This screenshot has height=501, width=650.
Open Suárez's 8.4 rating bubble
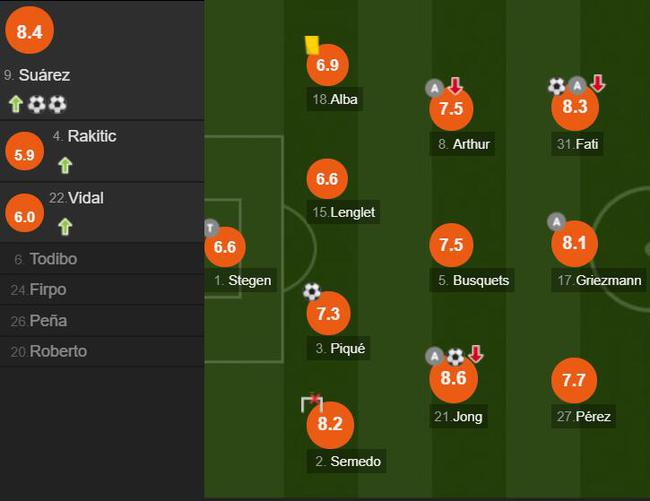tap(29, 33)
